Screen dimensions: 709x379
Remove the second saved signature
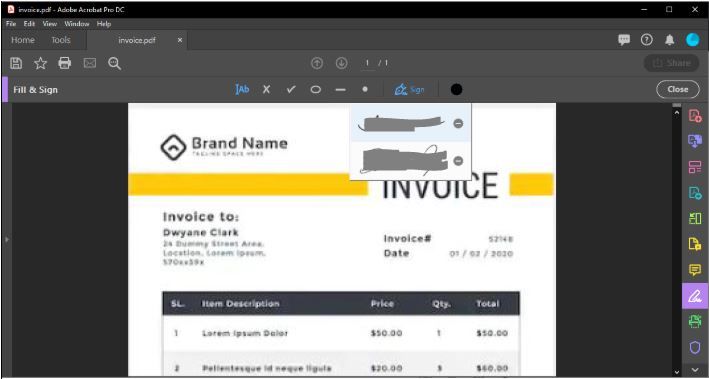[x=458, y=161]
